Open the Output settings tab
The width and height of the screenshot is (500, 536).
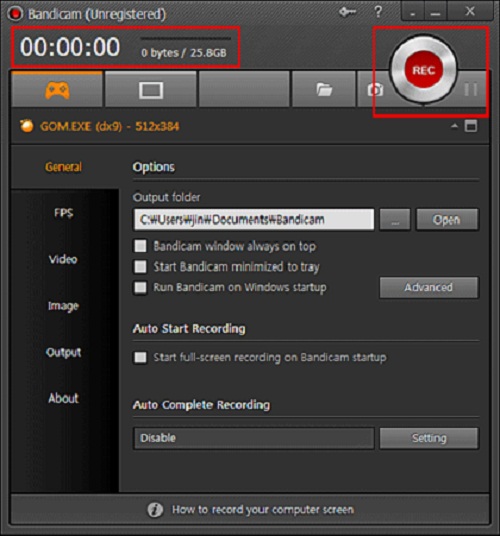(x=64, y=352)
